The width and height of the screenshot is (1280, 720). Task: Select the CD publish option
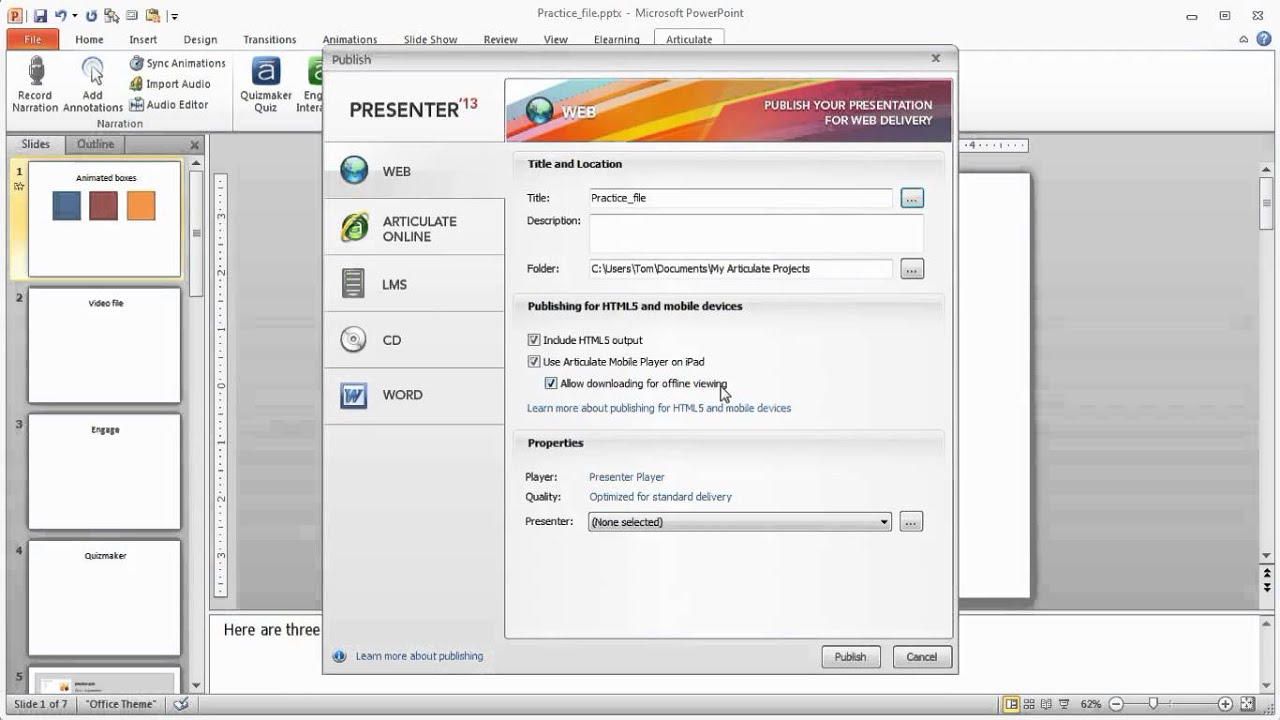pos(414,340)
